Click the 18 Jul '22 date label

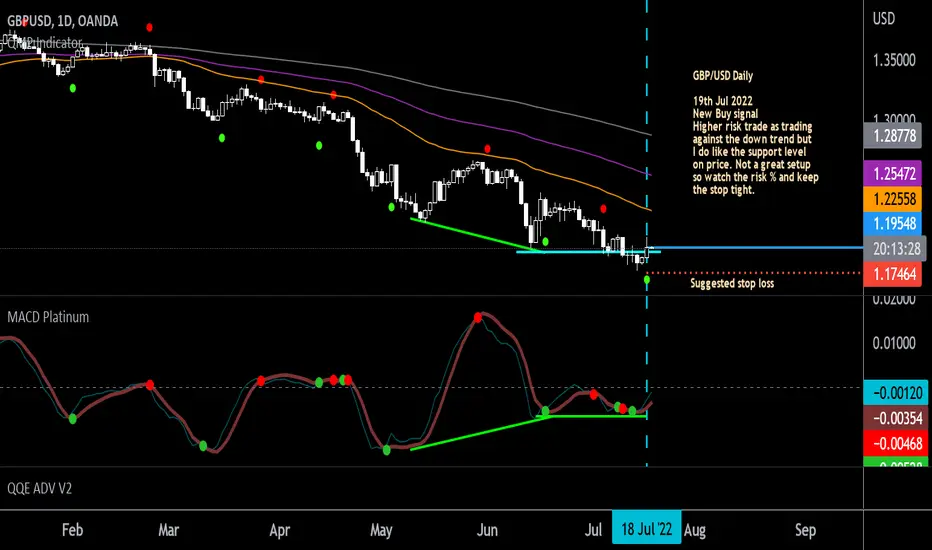point(647,529)
